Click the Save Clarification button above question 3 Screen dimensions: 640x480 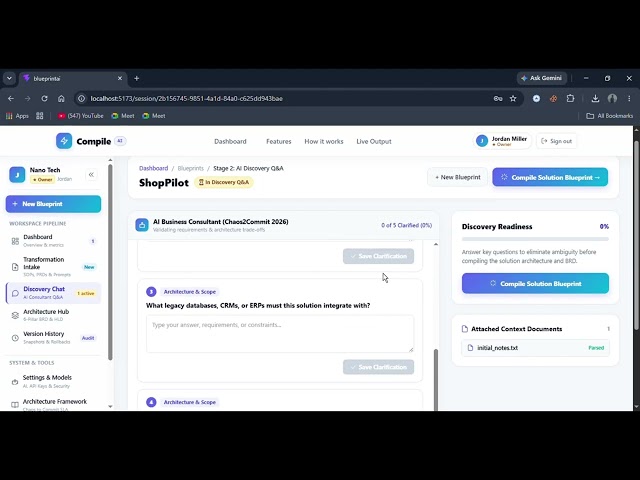point(378,256)
